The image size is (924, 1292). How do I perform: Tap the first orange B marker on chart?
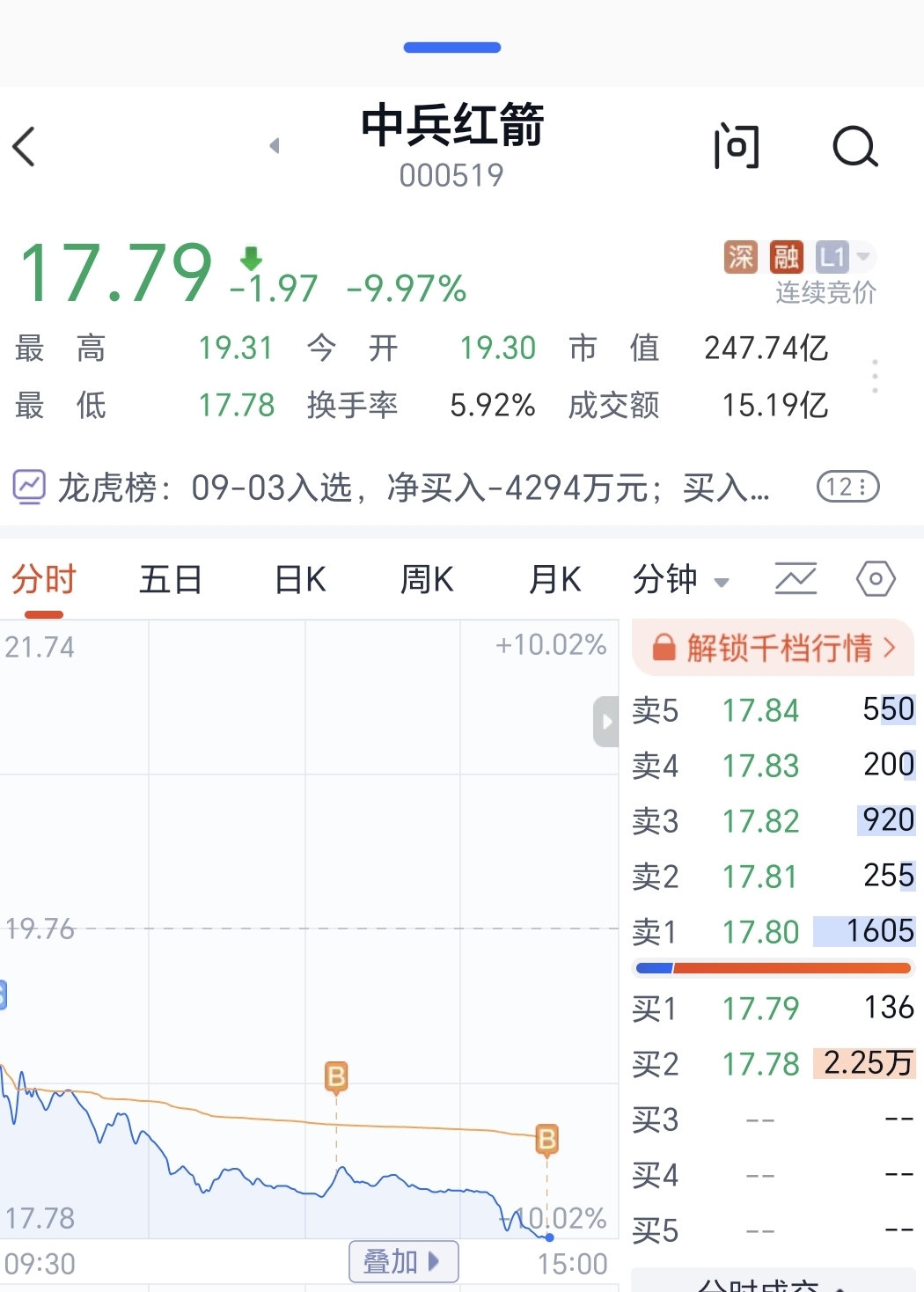tap(336, 1077)
